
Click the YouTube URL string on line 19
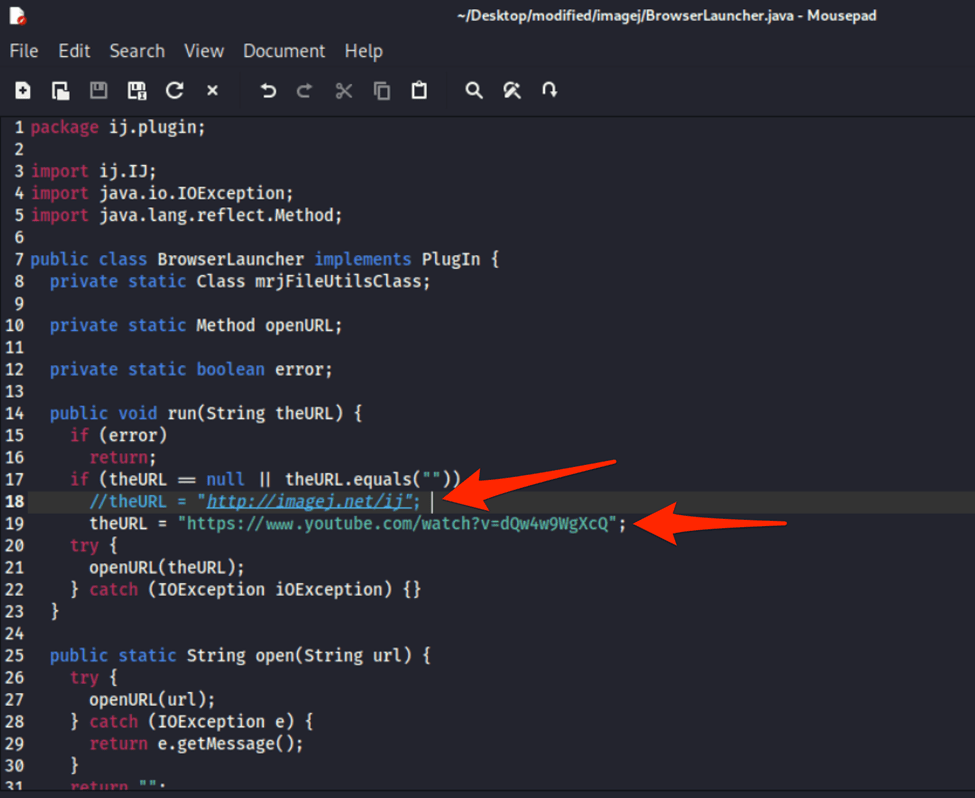pyautogui.click(x=397, y=524)
